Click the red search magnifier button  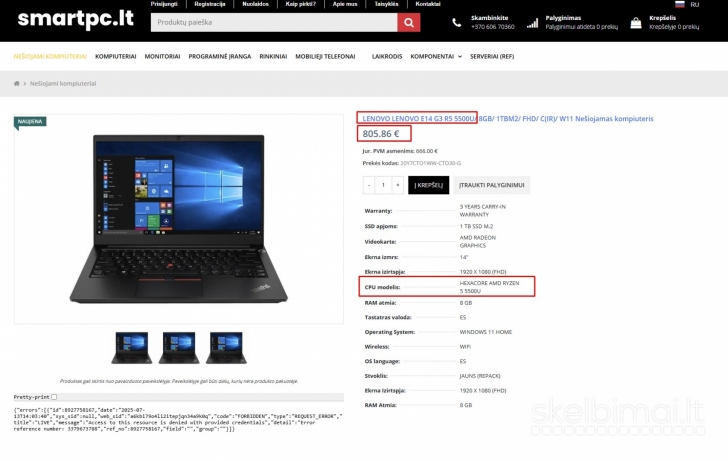[409, 22]
